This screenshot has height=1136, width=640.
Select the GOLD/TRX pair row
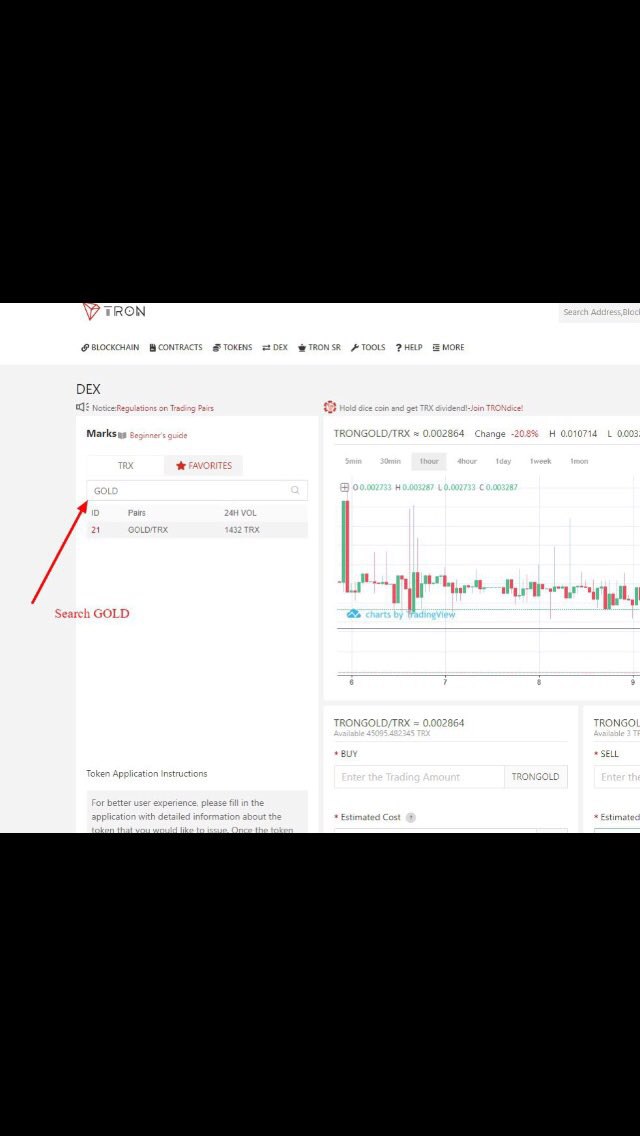pyautogui.click(x=197, y=530)
